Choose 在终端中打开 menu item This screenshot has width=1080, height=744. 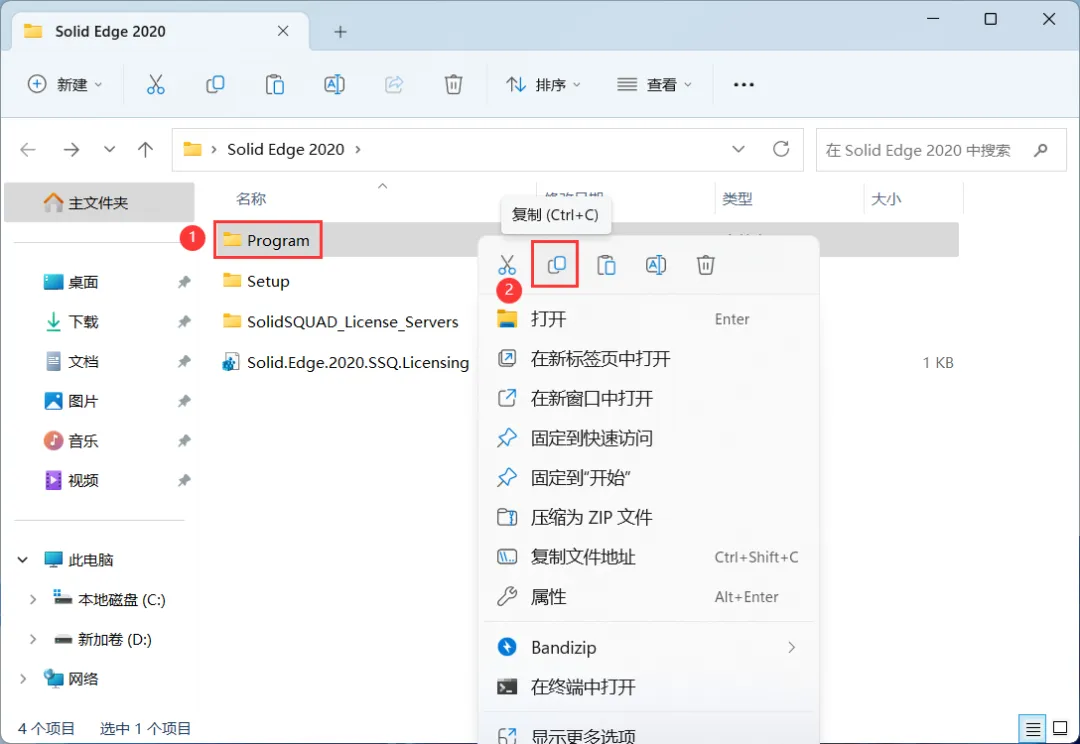click(649, 688)
